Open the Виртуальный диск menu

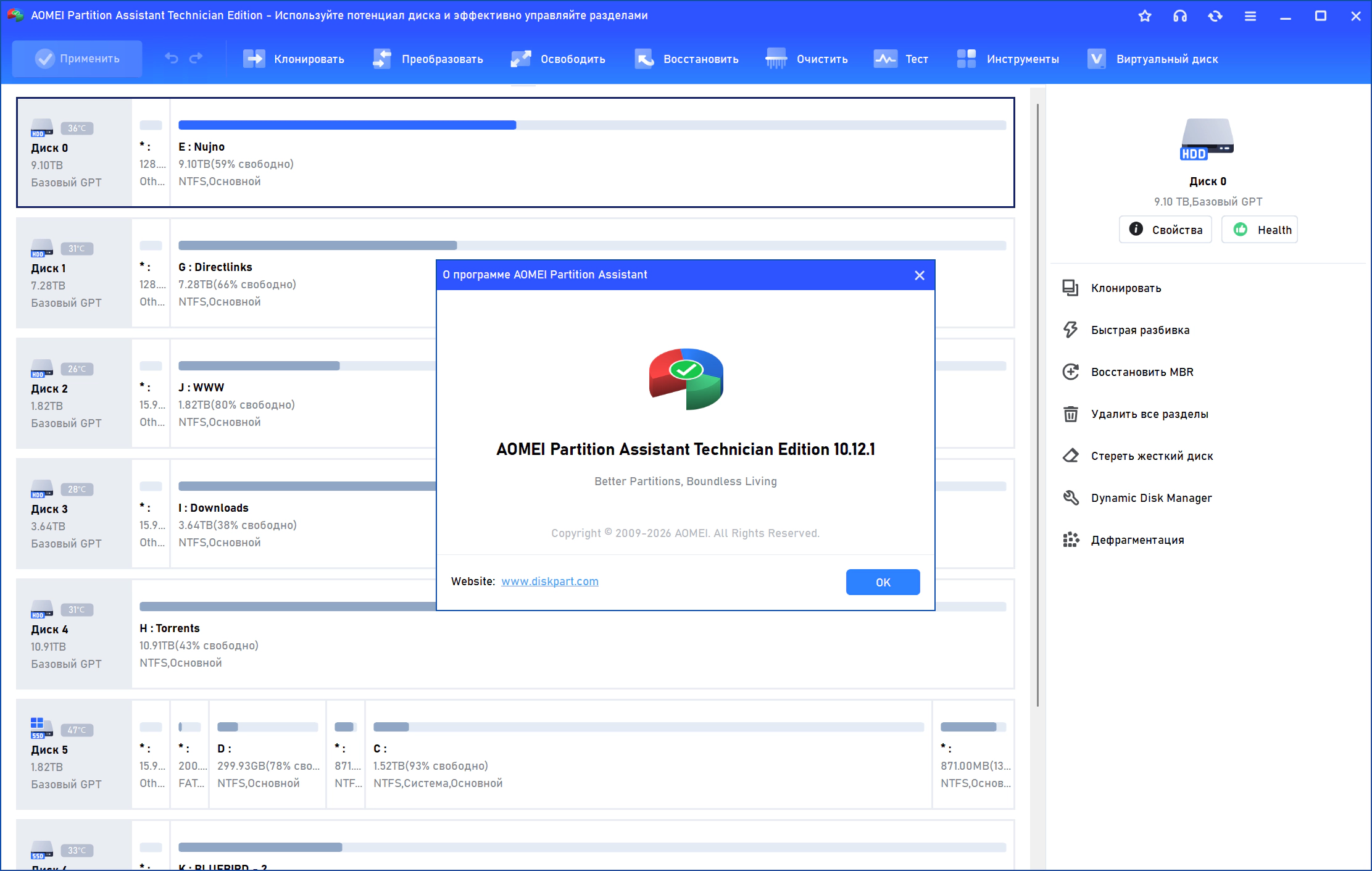pos(1152,59)
